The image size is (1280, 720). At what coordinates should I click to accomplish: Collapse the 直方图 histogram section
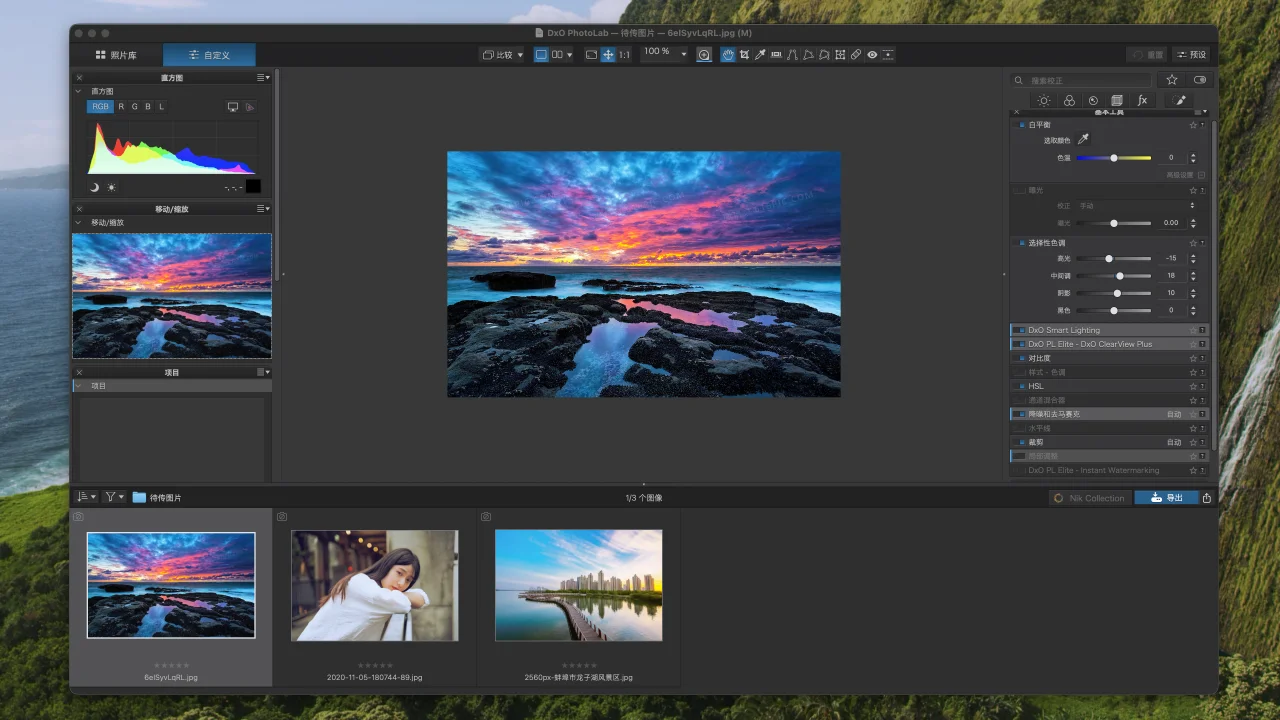coord(79,91)
